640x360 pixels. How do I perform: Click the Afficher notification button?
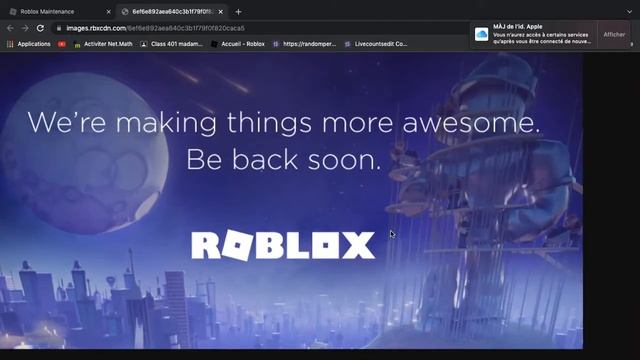614,35
